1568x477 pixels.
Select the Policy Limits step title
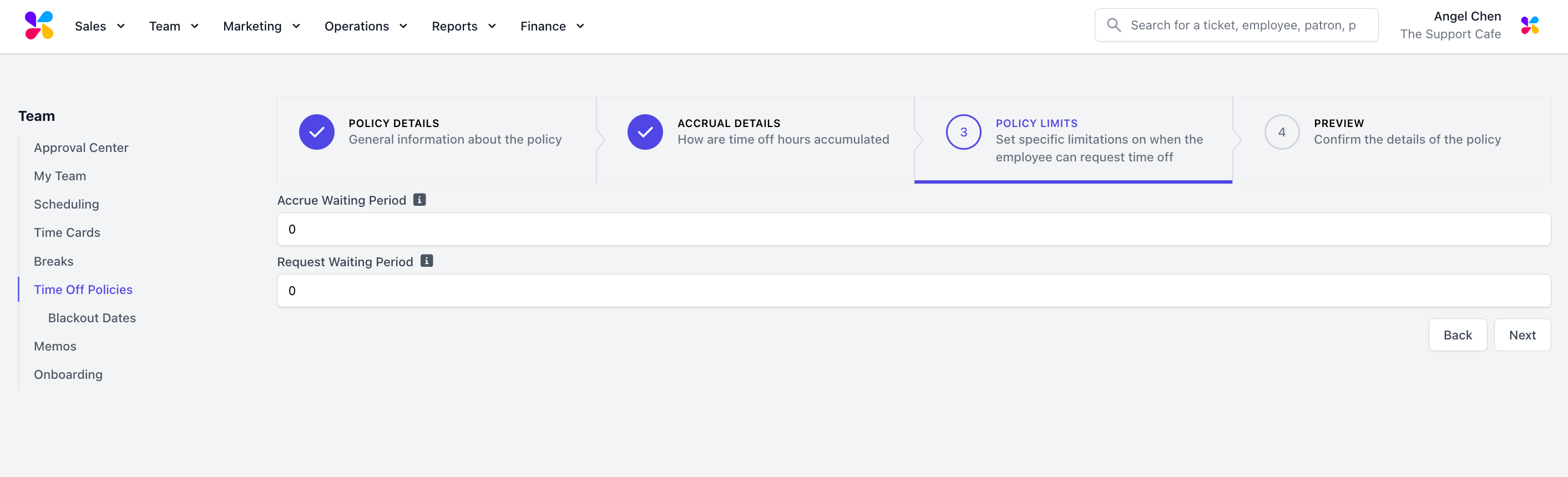point(1036,124)
